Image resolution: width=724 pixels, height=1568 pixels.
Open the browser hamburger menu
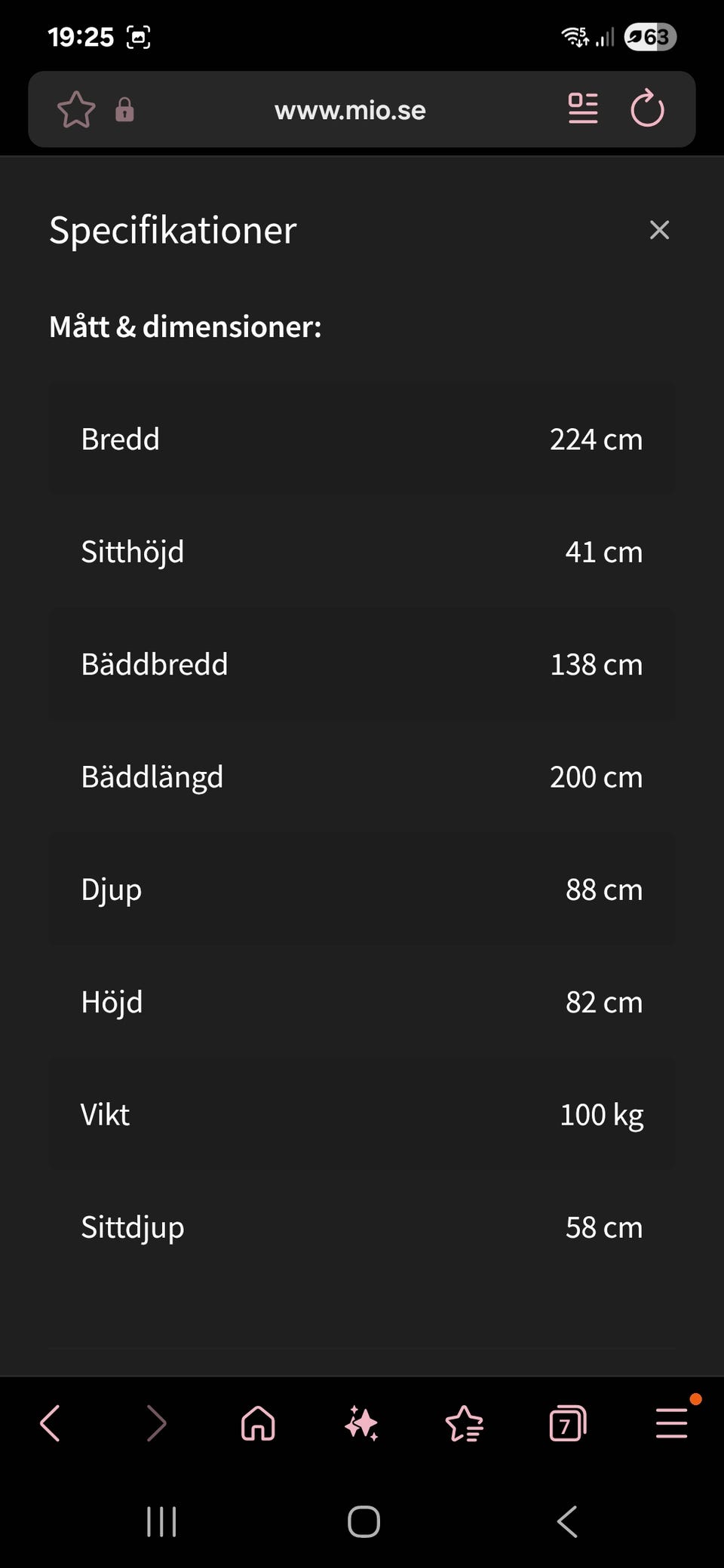tap(671, 1424)
